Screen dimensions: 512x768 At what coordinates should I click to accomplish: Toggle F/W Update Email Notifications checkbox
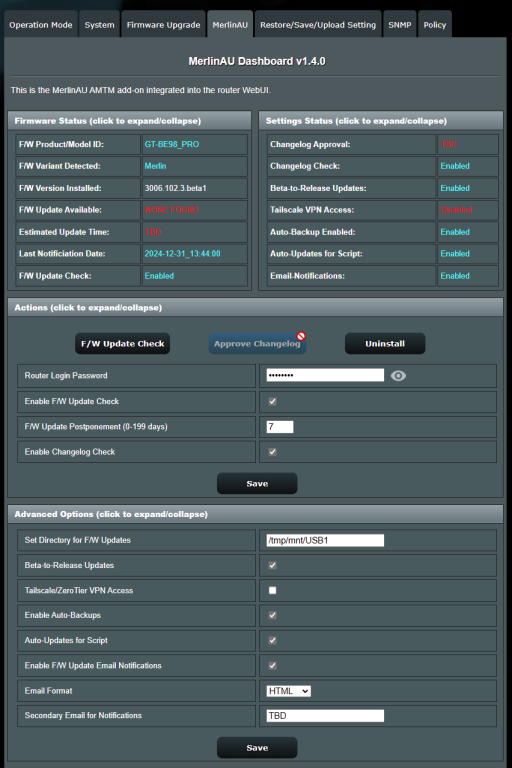[x=273, y=666]
